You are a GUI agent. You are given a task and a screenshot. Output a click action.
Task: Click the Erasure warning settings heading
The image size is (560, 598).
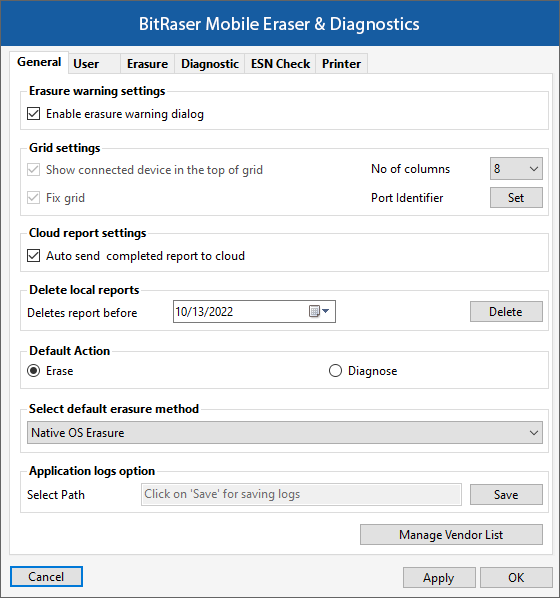coord(97,91)
